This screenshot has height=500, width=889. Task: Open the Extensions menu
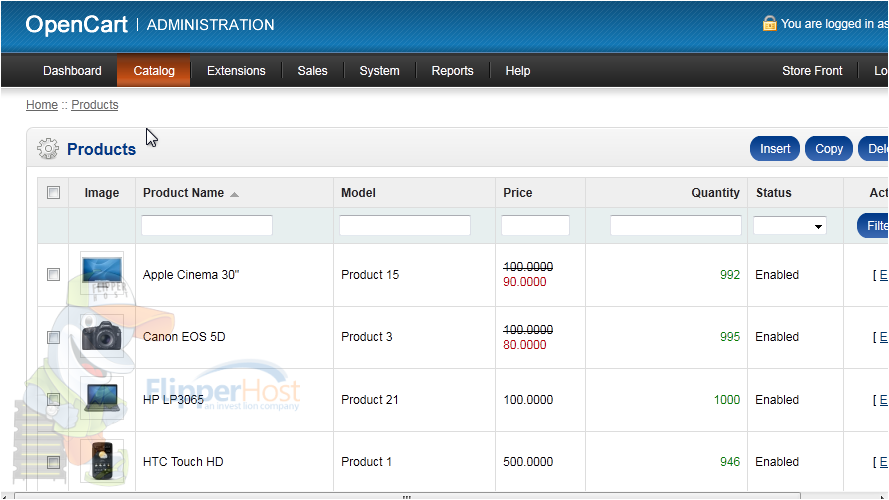tap(236, 71)
